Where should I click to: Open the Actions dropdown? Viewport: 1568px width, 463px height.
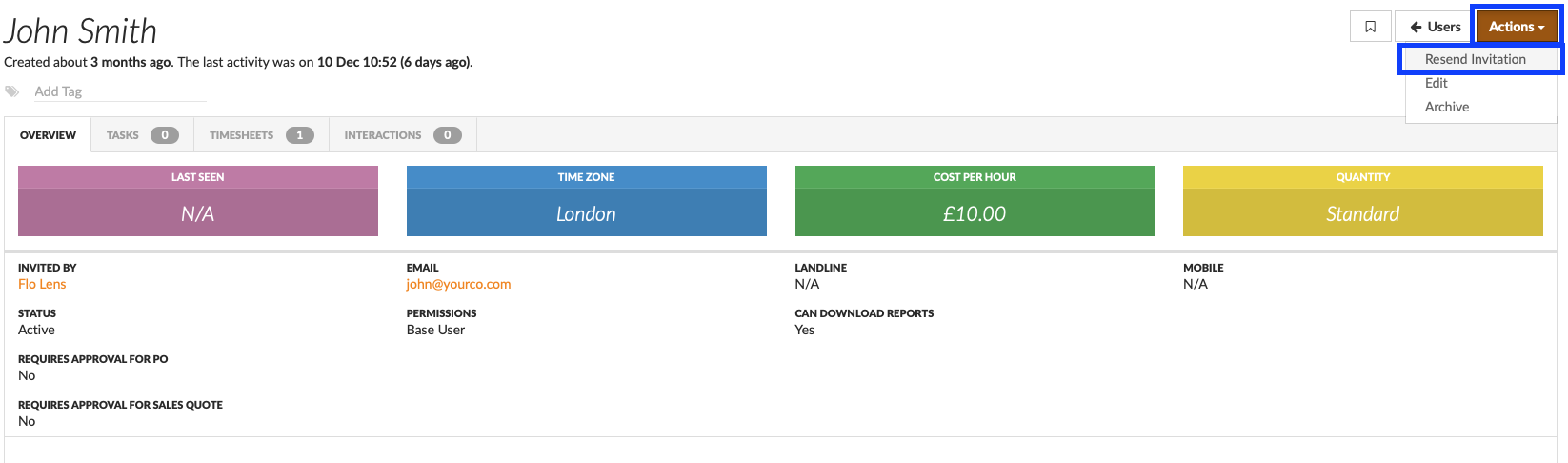1517,27
